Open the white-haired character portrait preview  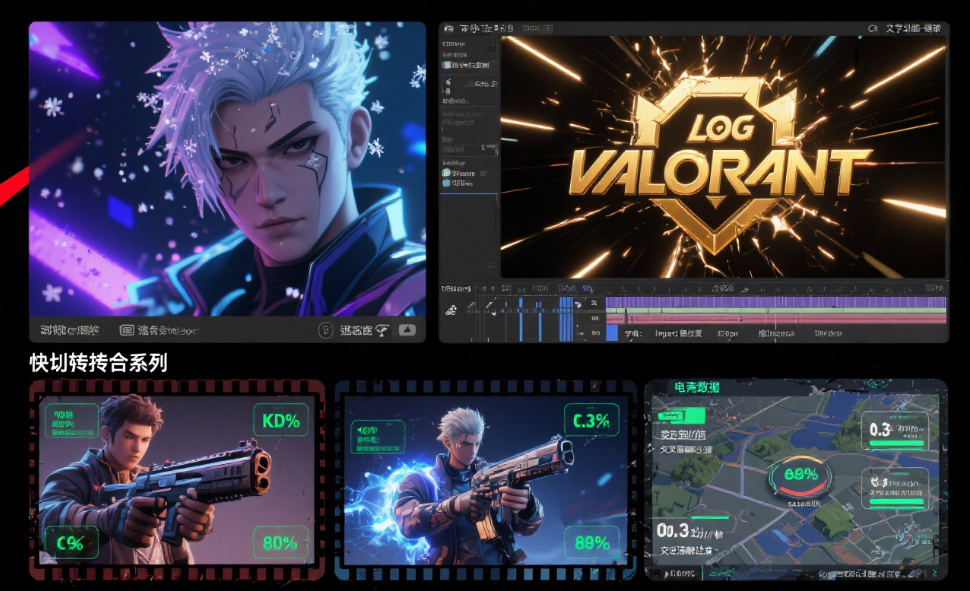point(227,169)
